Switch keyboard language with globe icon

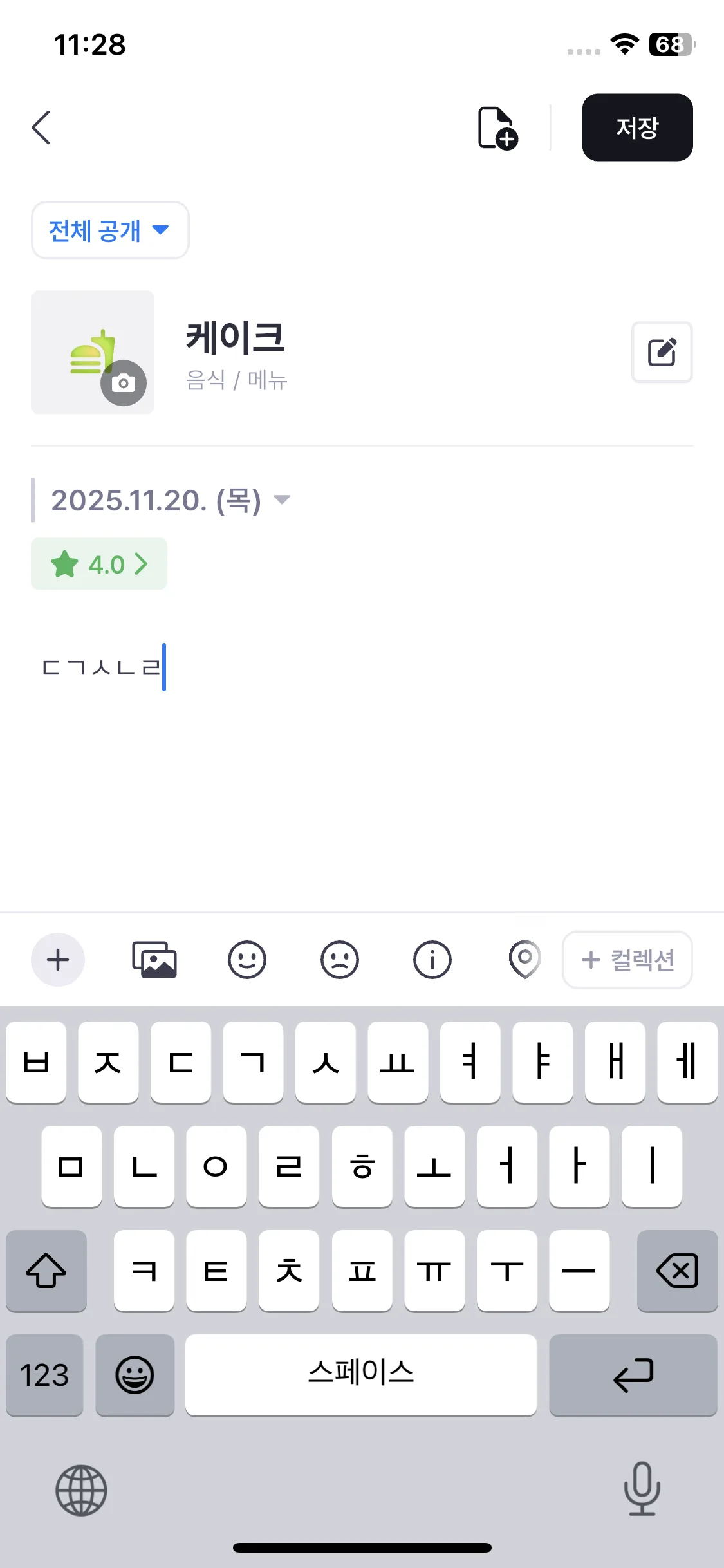click(81, 1490)
